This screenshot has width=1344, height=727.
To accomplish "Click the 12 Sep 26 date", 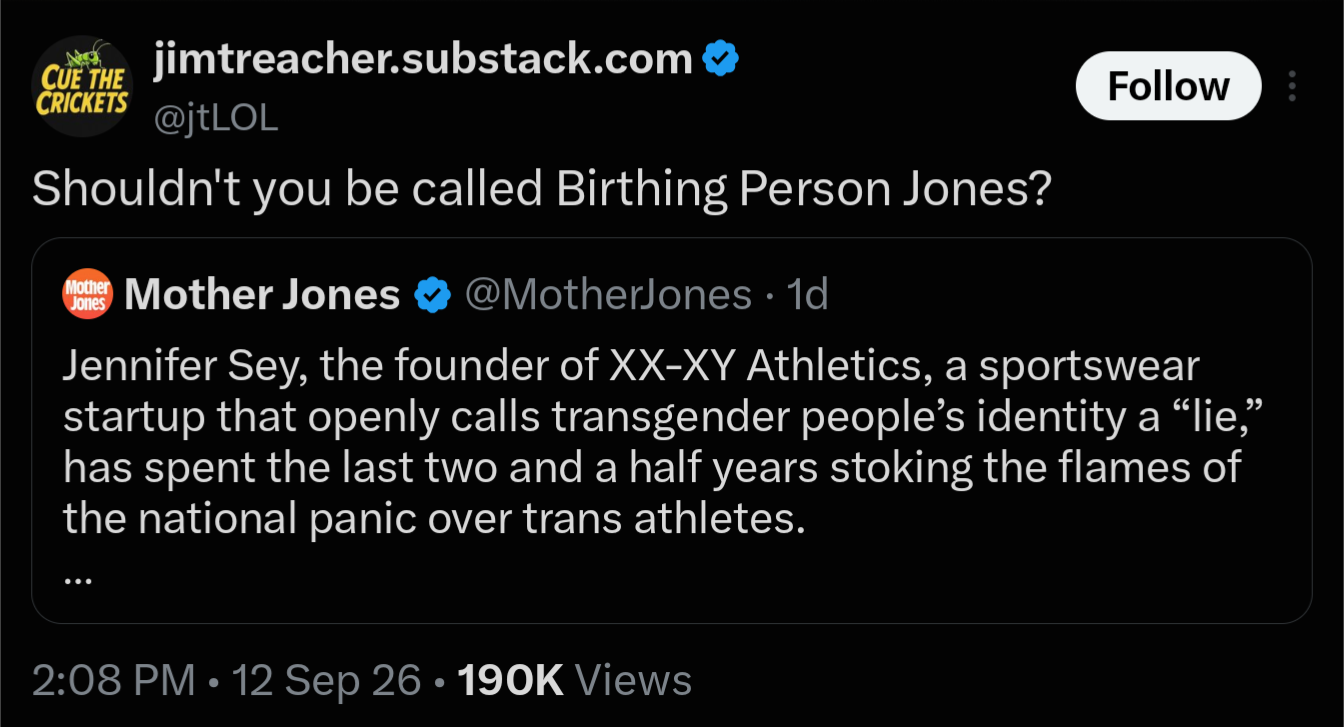I will (x=326, y=680).
